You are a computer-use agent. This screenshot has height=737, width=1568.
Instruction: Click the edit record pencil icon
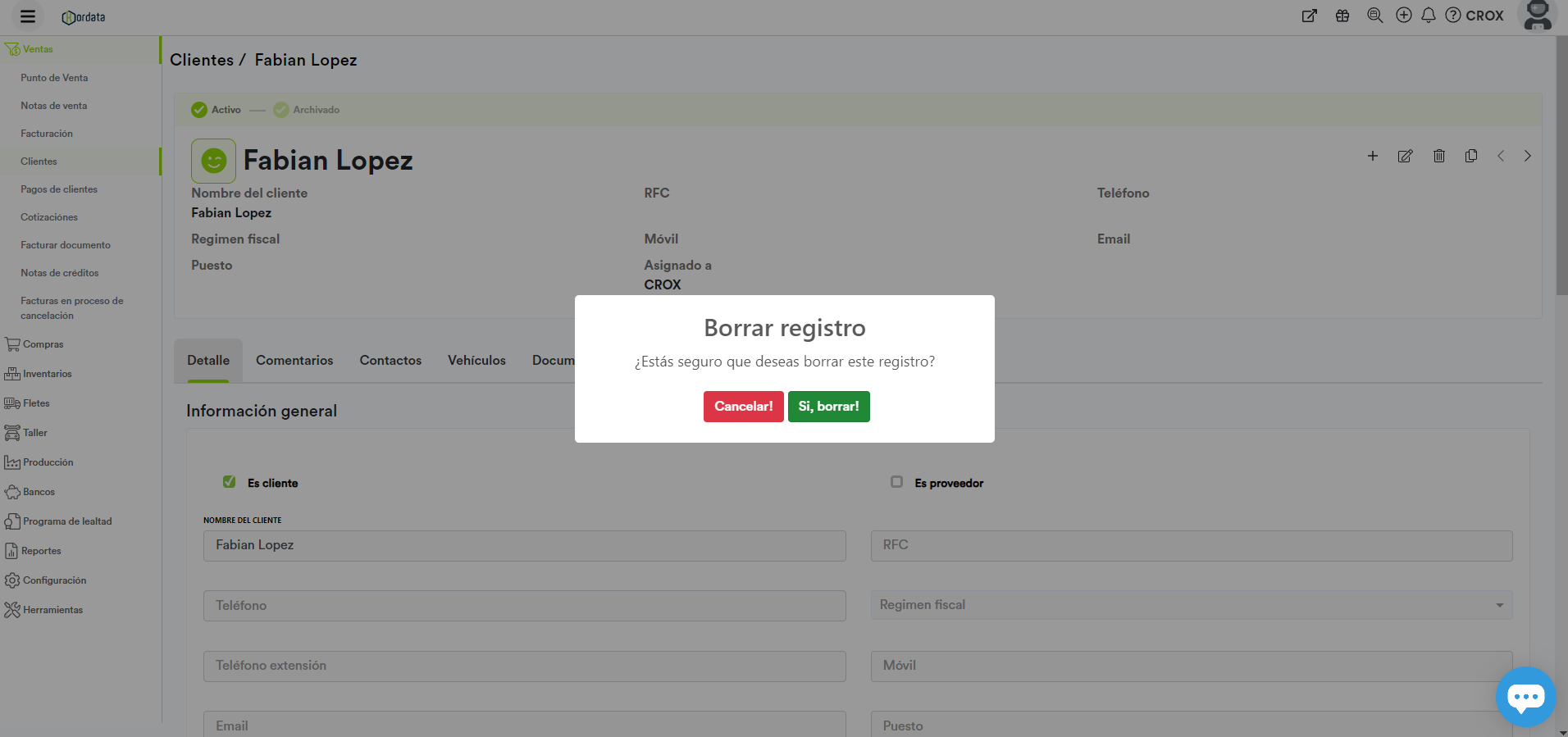click(x=1405, y=156)
